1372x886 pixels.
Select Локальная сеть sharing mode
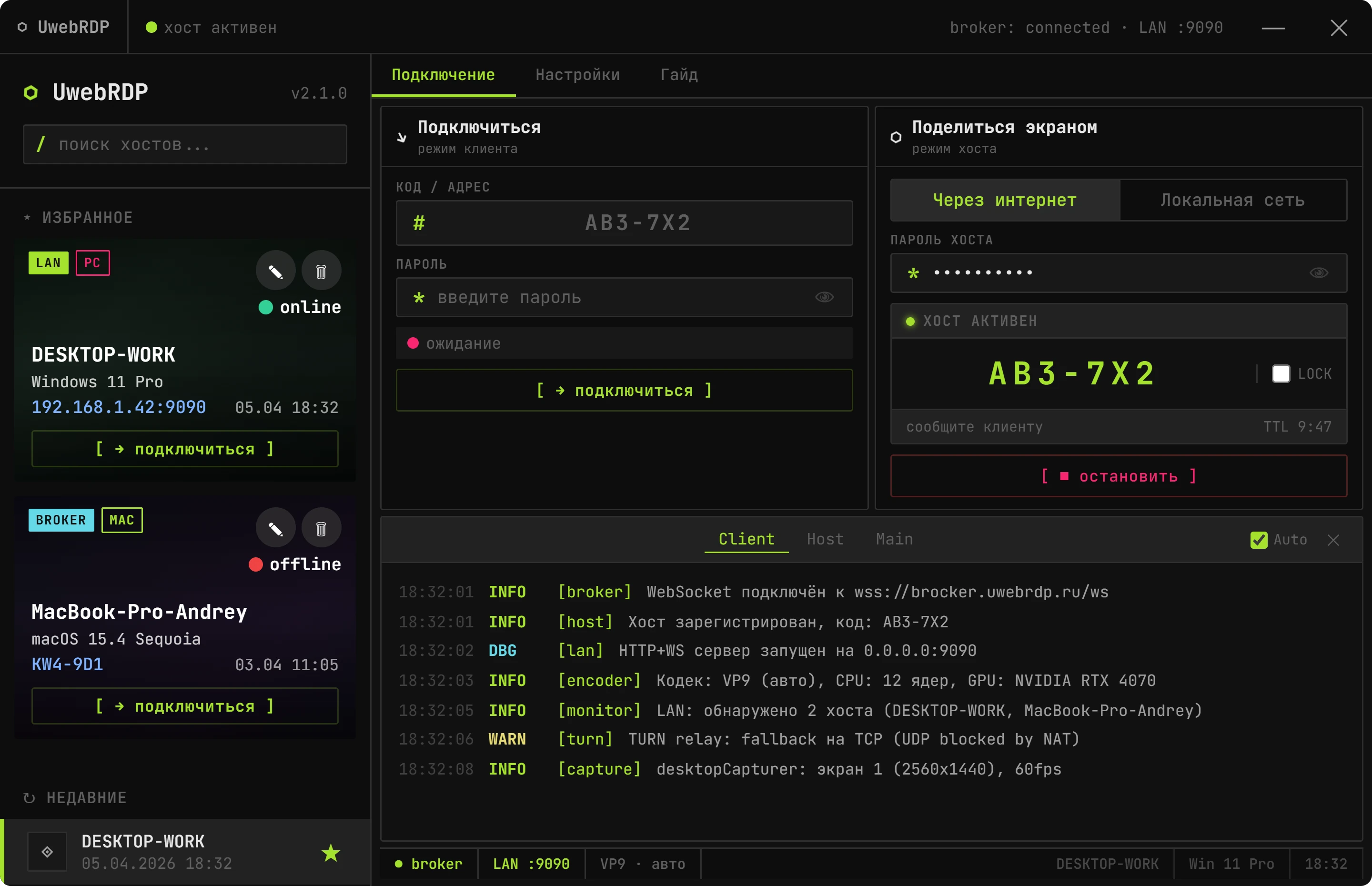[x=1233, y=200]
